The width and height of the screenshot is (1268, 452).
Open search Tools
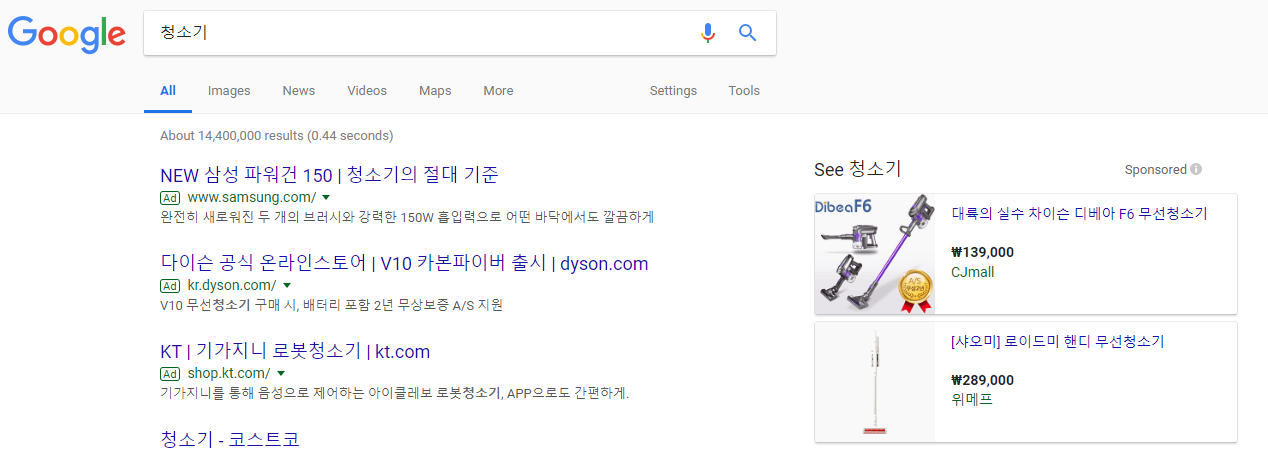point(744,91)
